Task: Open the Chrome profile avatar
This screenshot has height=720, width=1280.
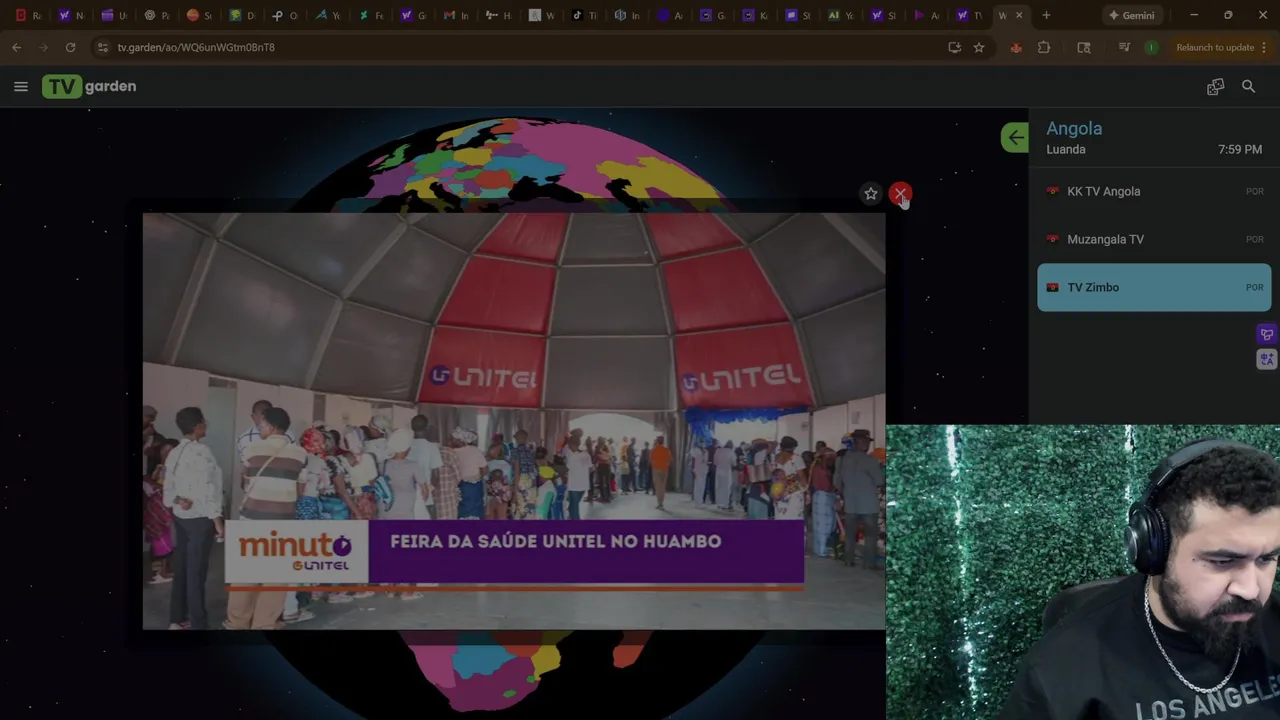Action: 1152,47
